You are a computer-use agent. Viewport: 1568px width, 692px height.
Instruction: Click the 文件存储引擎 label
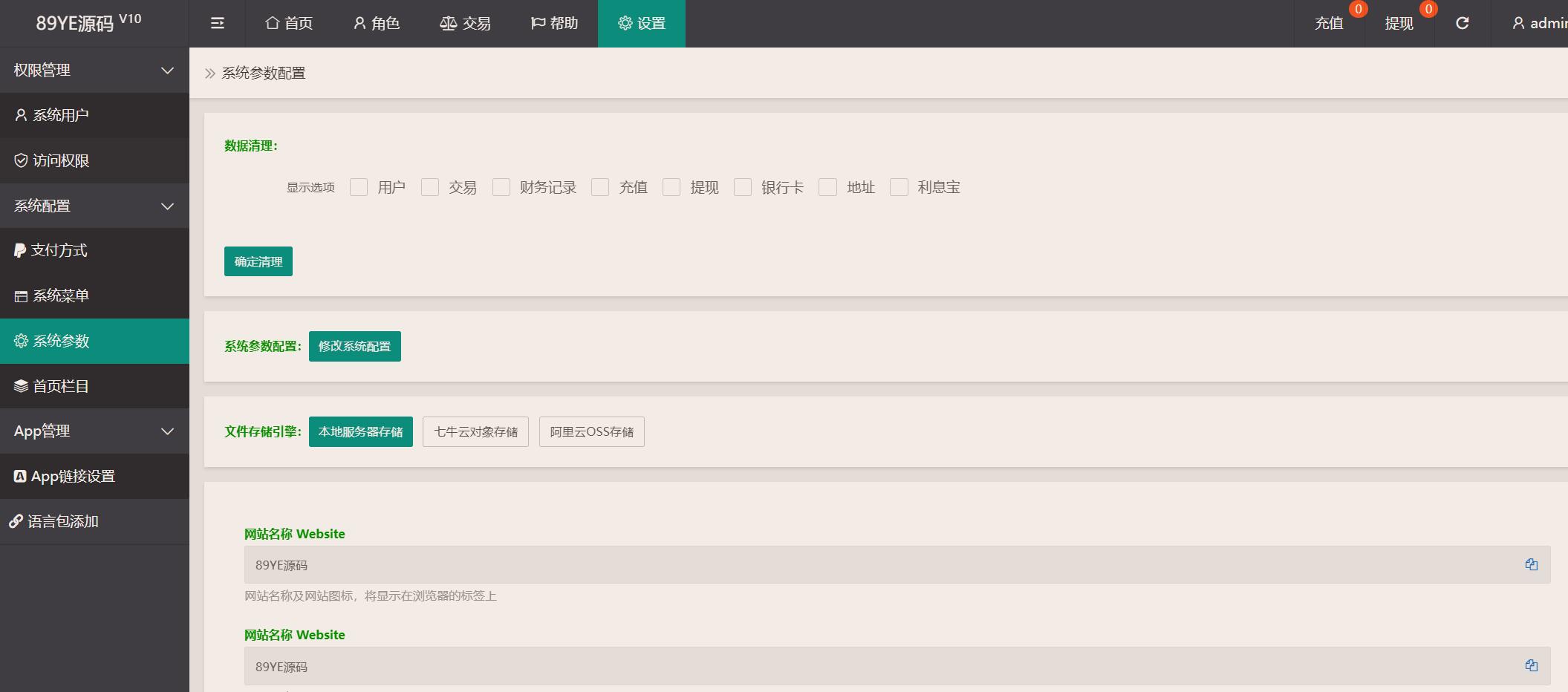coord(263,431)
